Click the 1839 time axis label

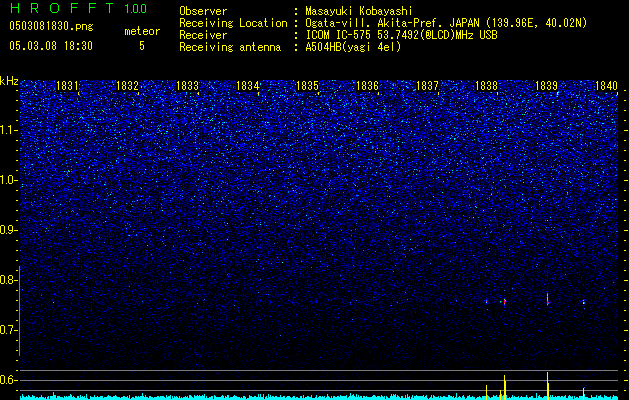pyautogui.click(x=546, y=85)
